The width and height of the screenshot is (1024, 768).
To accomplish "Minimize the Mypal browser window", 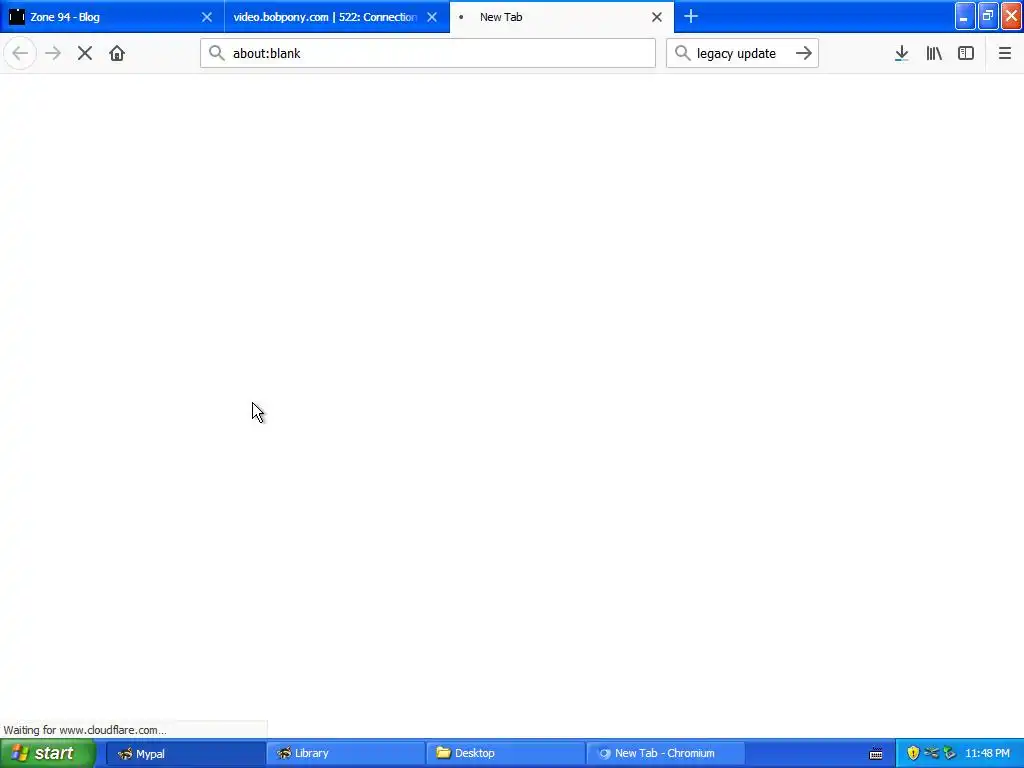I will pyautogui.click(x=965, y=16).
